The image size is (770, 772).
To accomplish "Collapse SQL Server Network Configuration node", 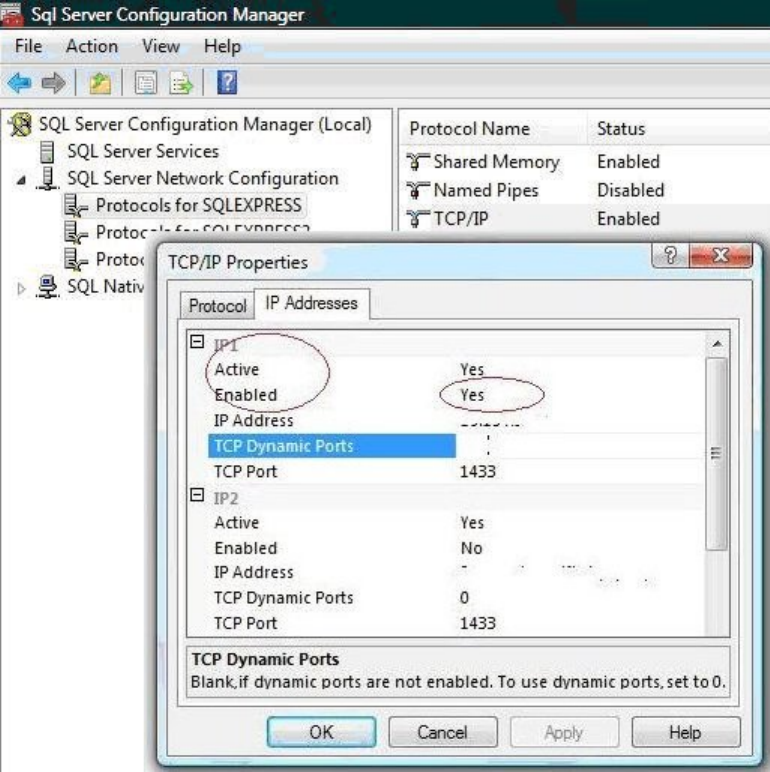I will tap(21, 180).
